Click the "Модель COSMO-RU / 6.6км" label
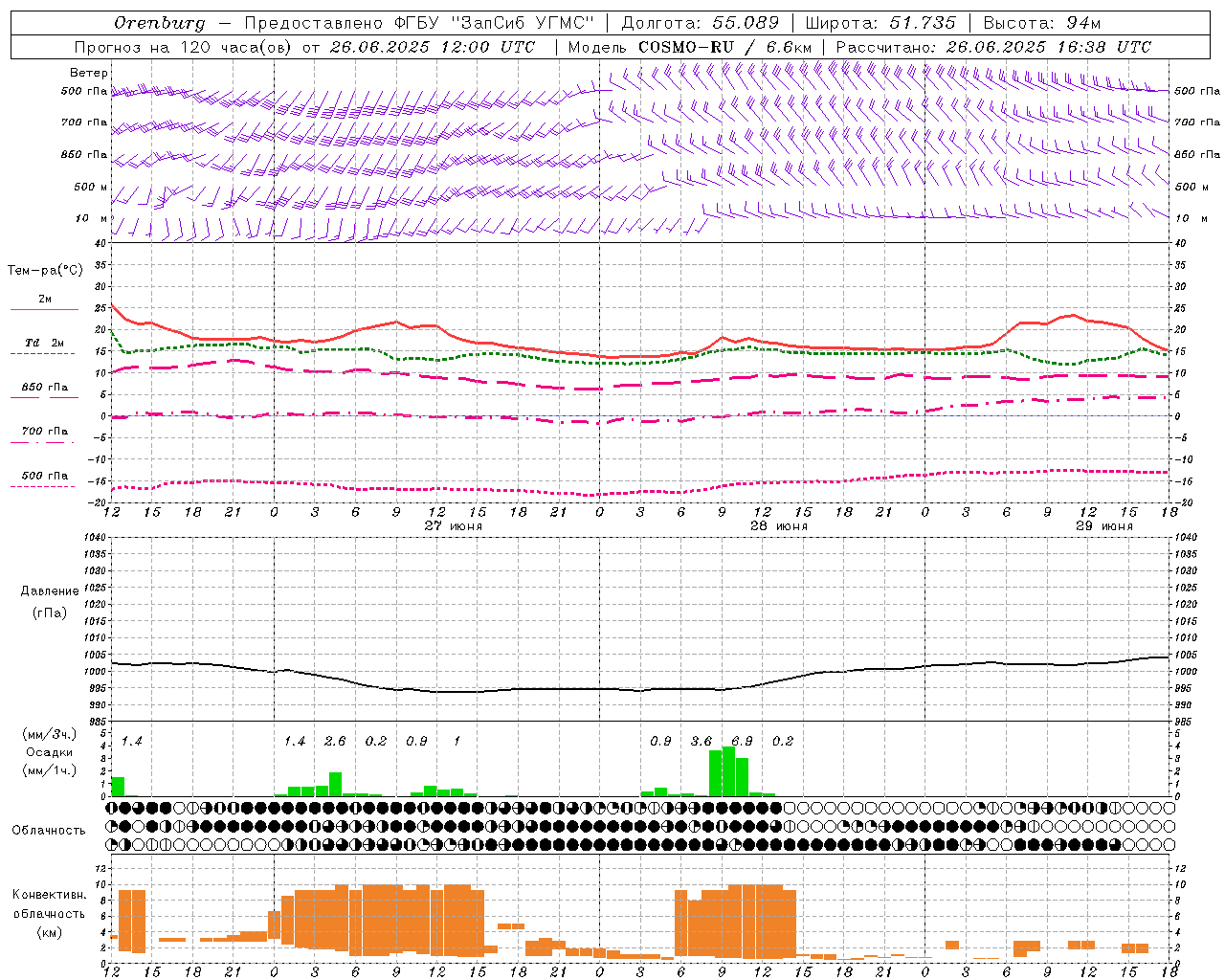The image size is (1225, 980). (689, 47)
